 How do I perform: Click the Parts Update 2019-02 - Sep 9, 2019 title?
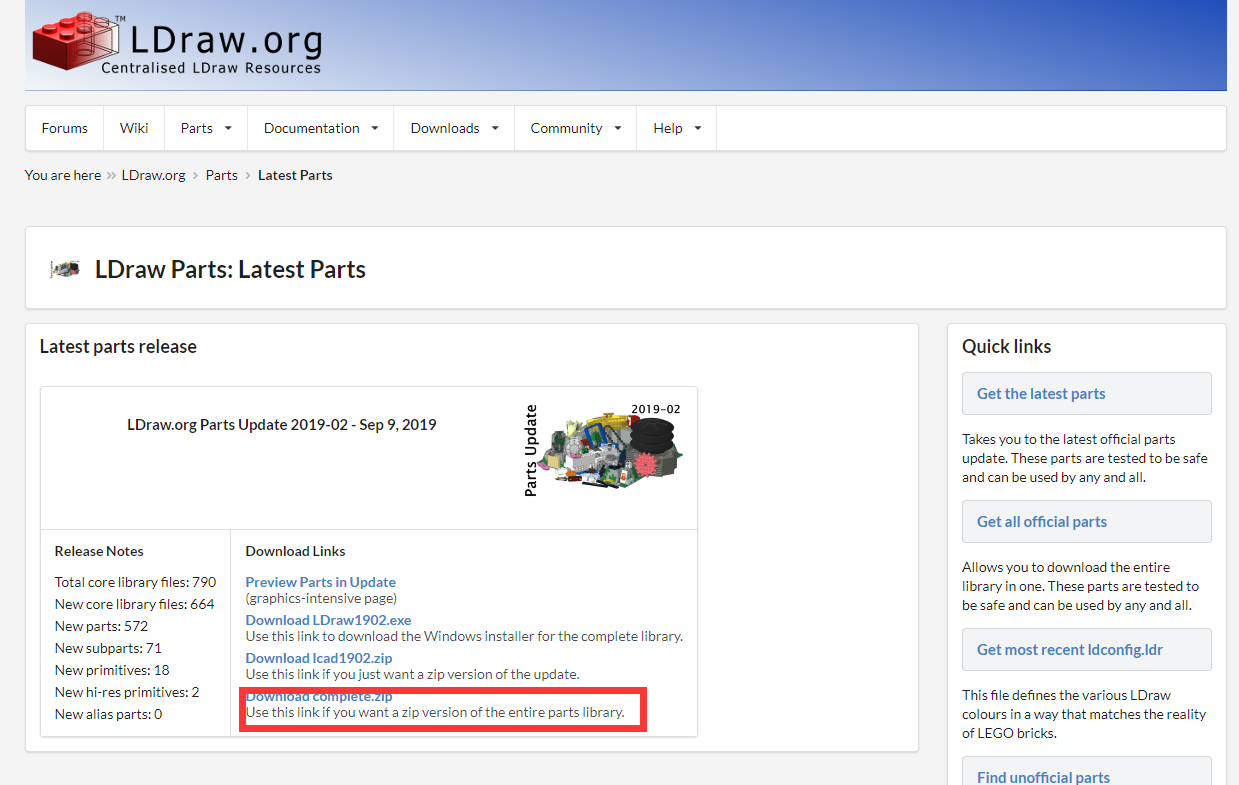pos(282,424)
